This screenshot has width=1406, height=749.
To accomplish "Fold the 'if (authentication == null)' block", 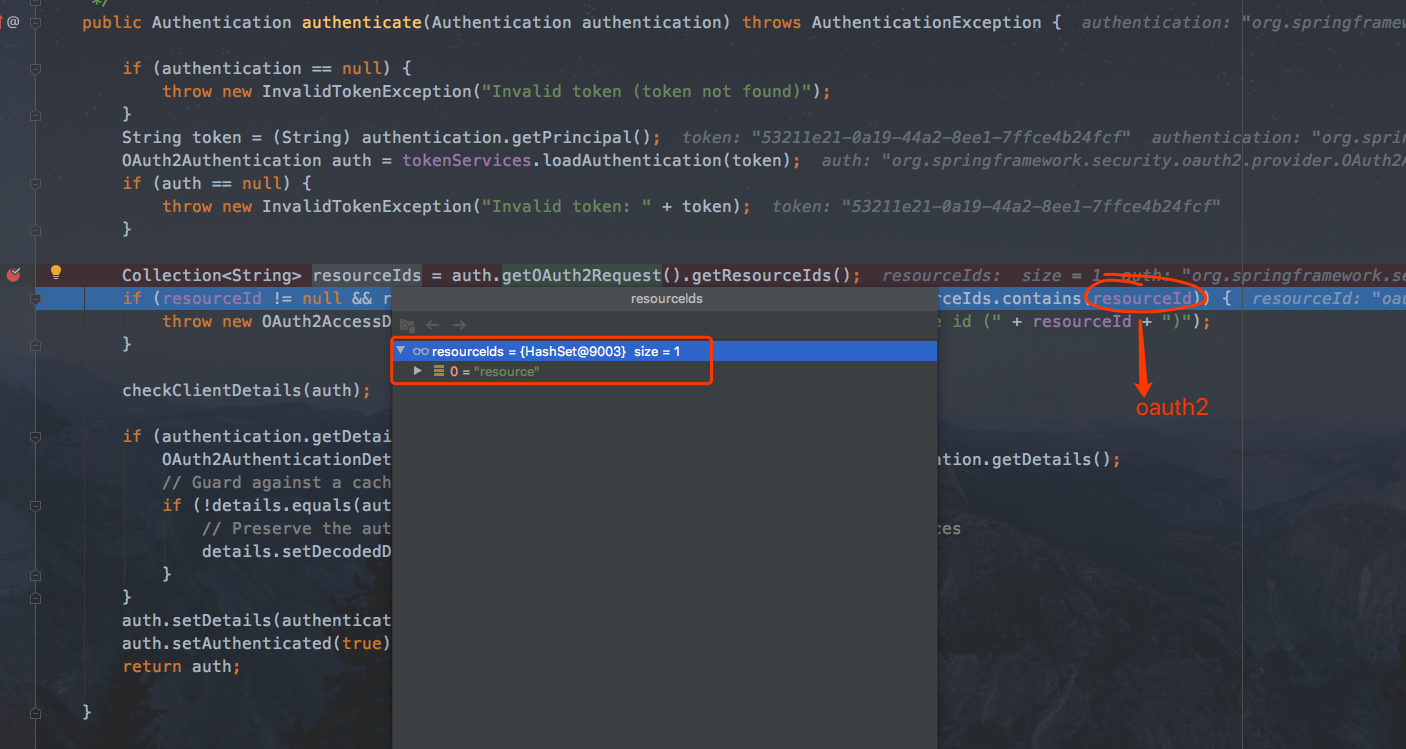I will [36, 68].
